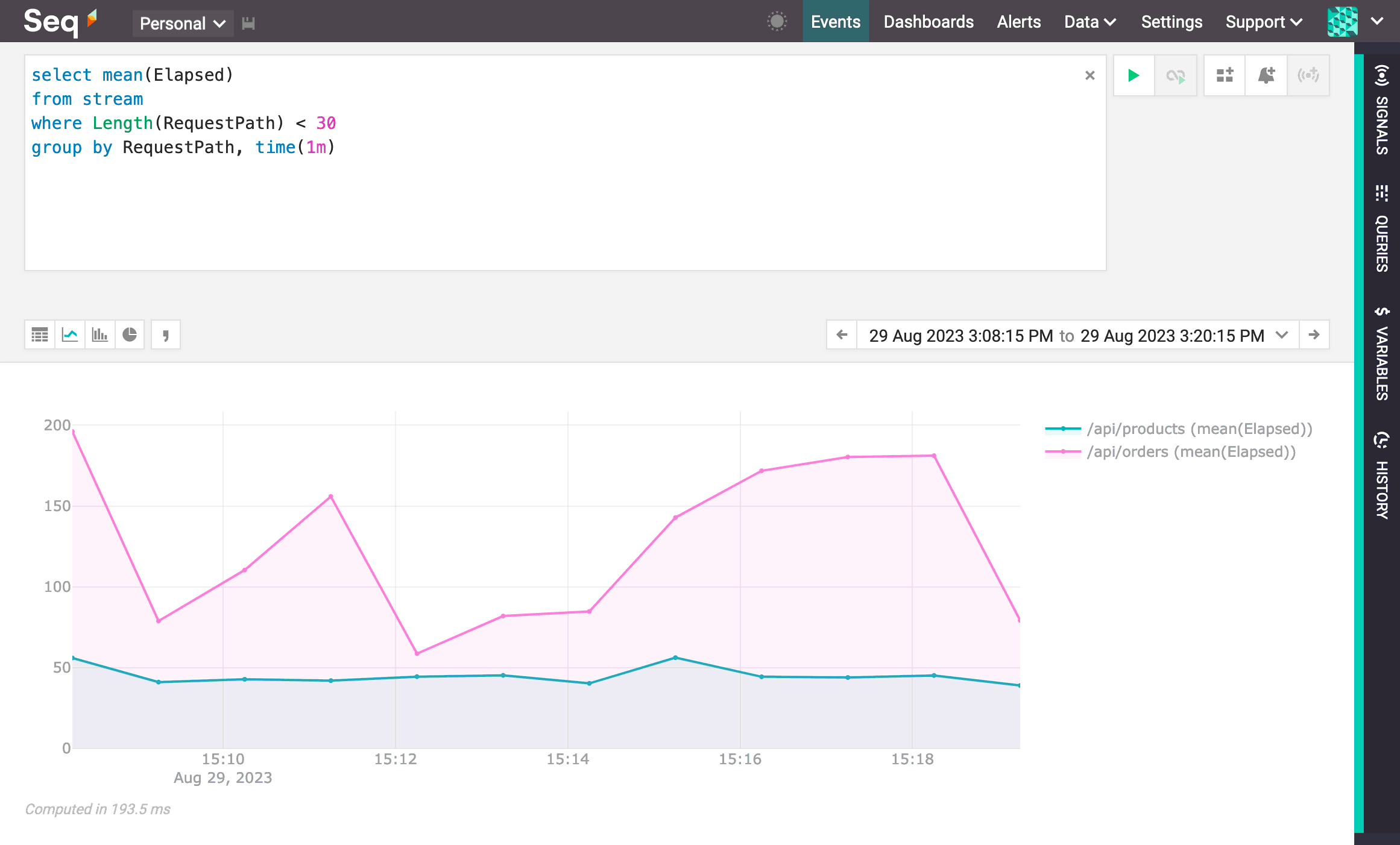
Task: Expand the date range dropdown chevron
Action: pyautogui.click(x=1282, y=335)
